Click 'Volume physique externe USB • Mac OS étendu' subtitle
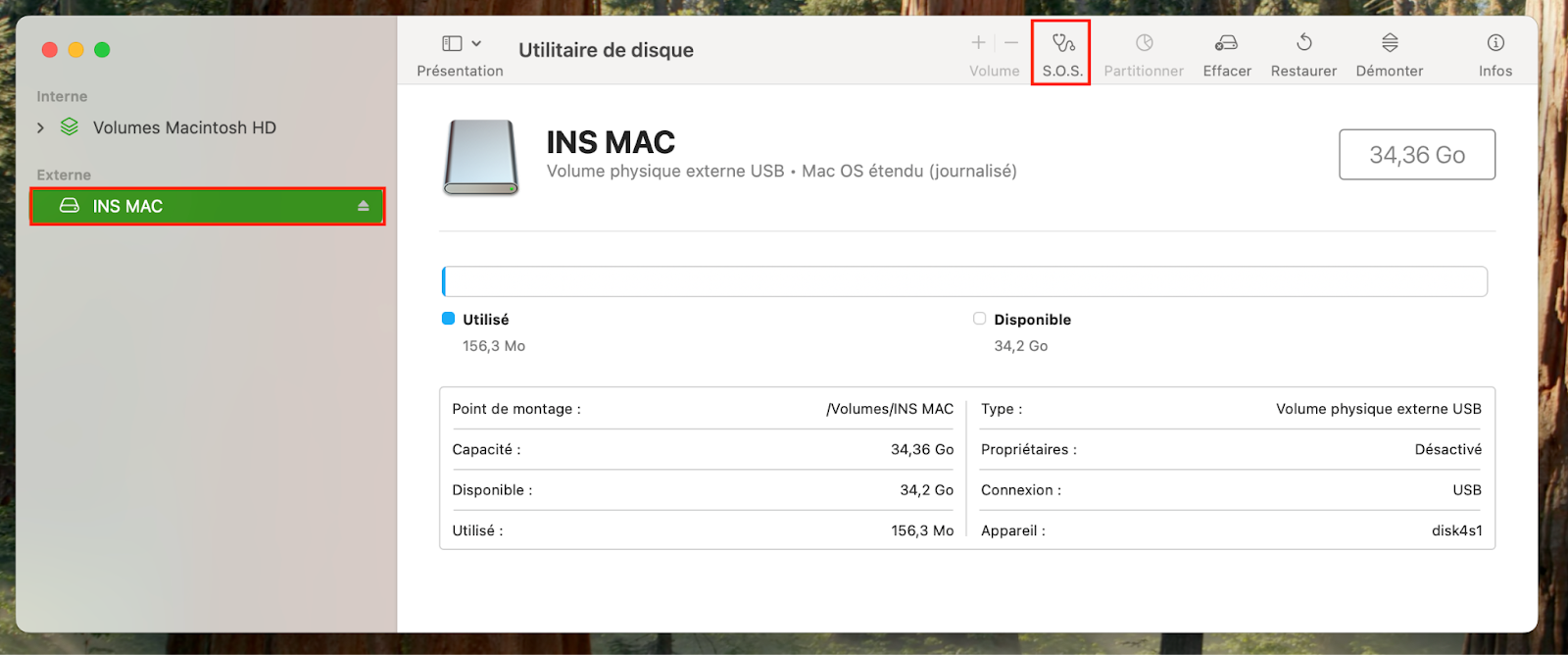Image resolution: width=1568 pixels, height=655 pixels. 781,172
